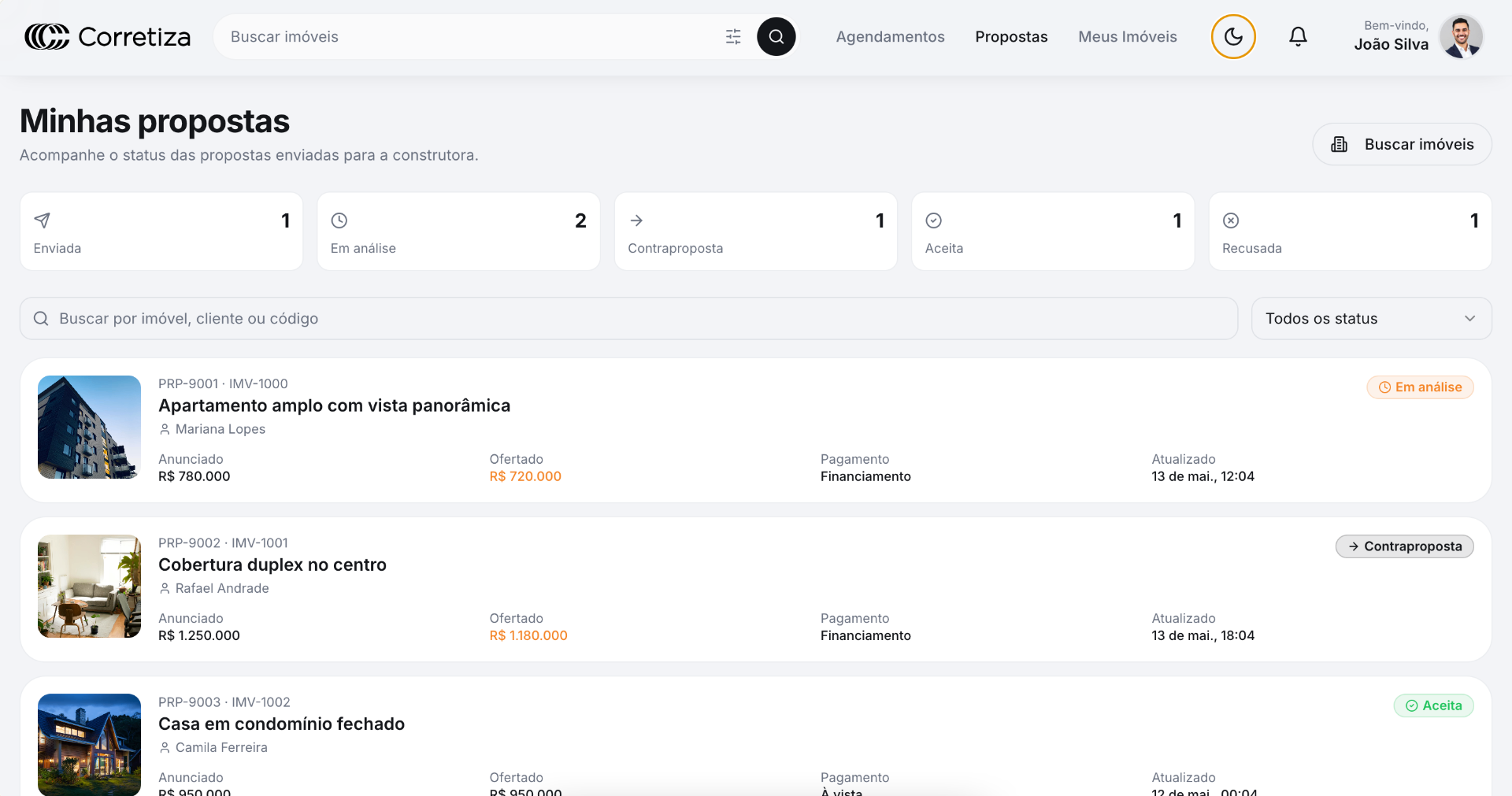Open thumbnail of Cobertura duplex listing
The image size is (1512, 796).
89,586
